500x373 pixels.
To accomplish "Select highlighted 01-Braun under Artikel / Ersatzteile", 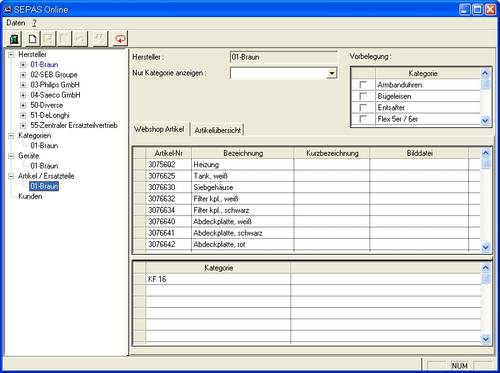I will click(x=44, y=186).
